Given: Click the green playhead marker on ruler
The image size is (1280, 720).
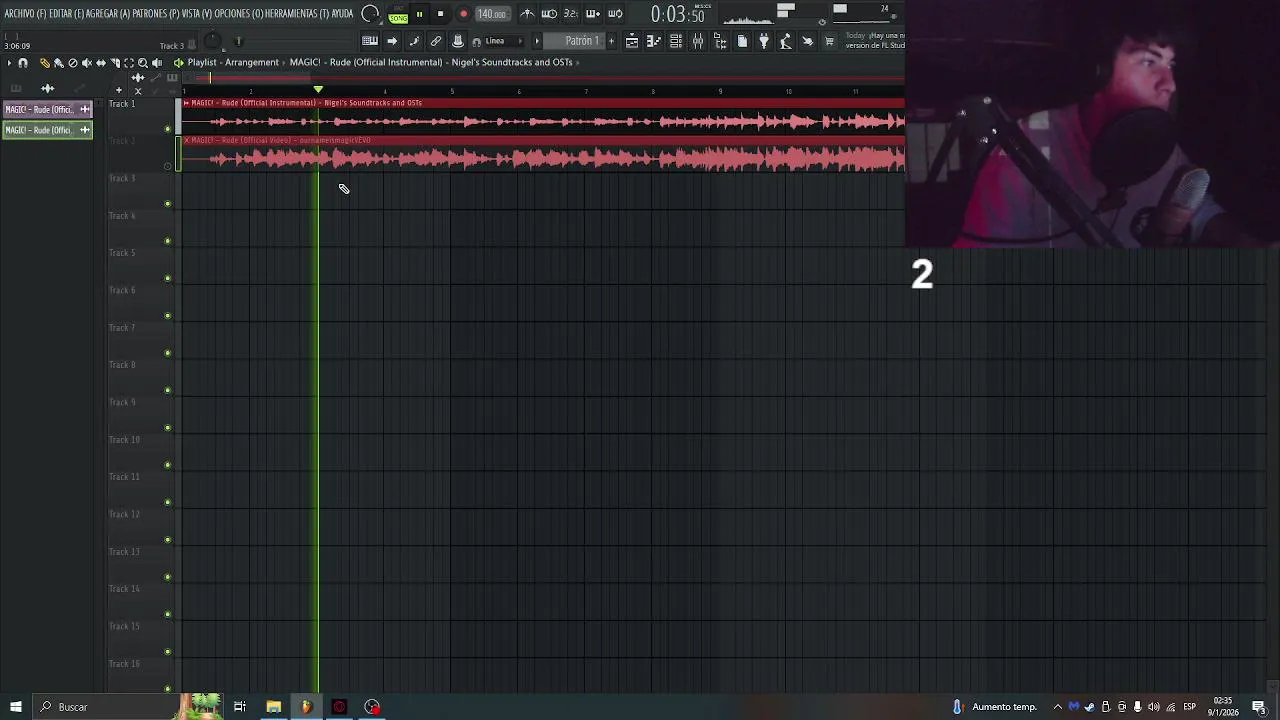Looking at the screenshot, I should [318, 90].
